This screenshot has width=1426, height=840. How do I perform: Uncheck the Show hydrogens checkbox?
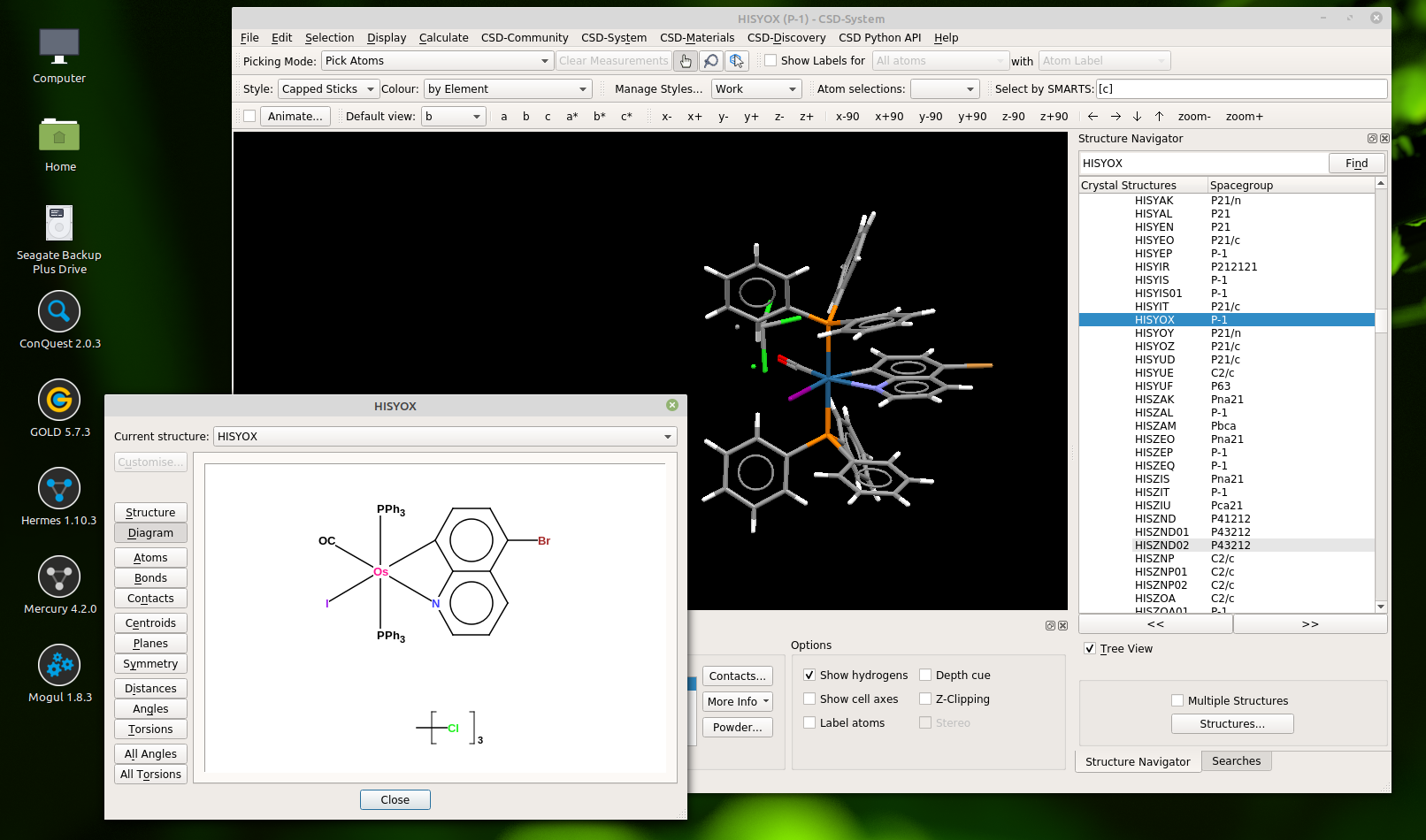[x=809, y=676]
